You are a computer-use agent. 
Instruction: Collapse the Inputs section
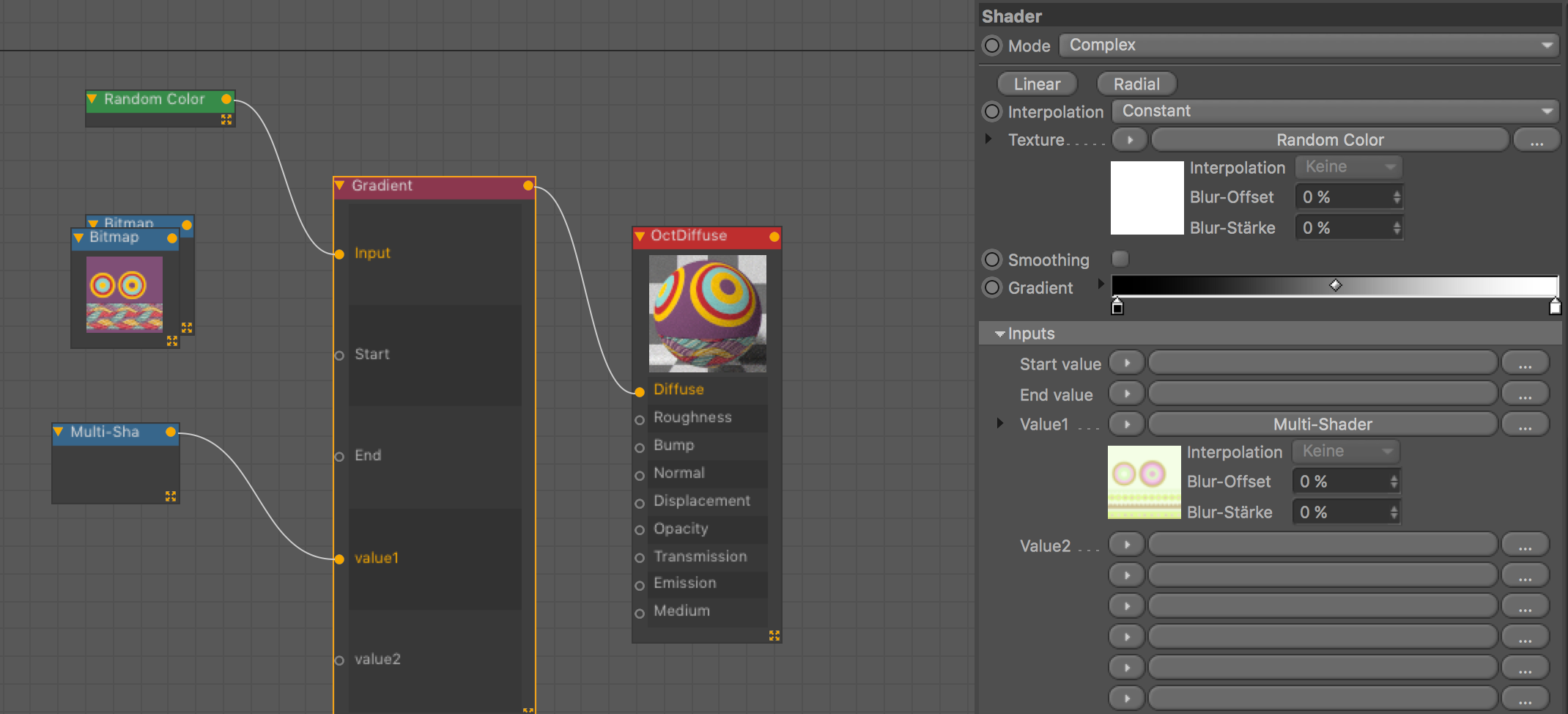pyautogui.click(x=999, y=334)
